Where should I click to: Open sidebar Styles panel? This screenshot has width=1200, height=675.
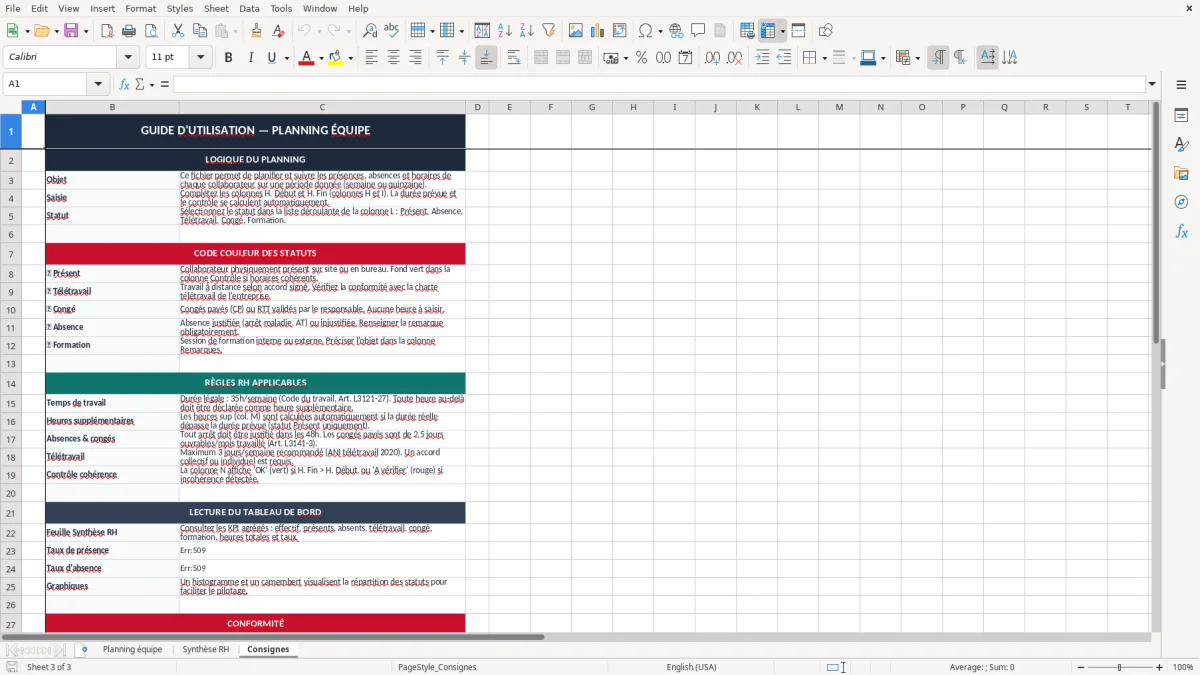(1181, 145)
